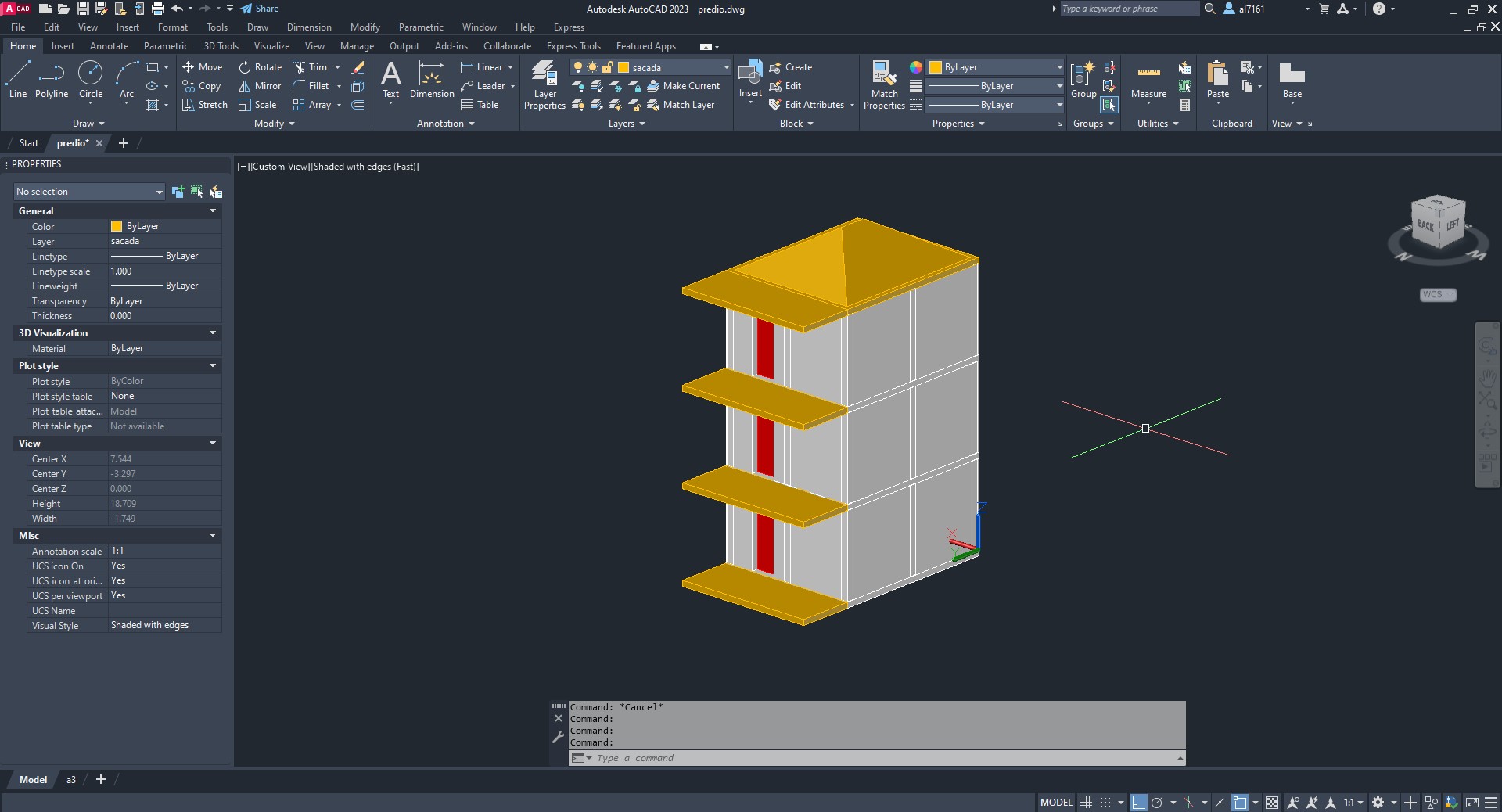
Task: Collapse the General properties section
Action: click(x=212, y=211)
